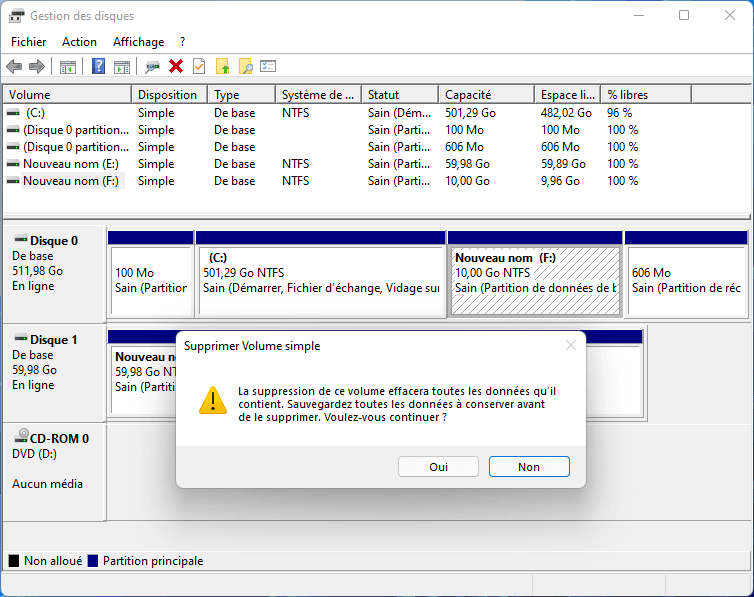Viewport: 754px width, 597px height.
Task: Click the disk with magnifier toolbar icon
Action: pyautogui.click(x=153, y=67)
